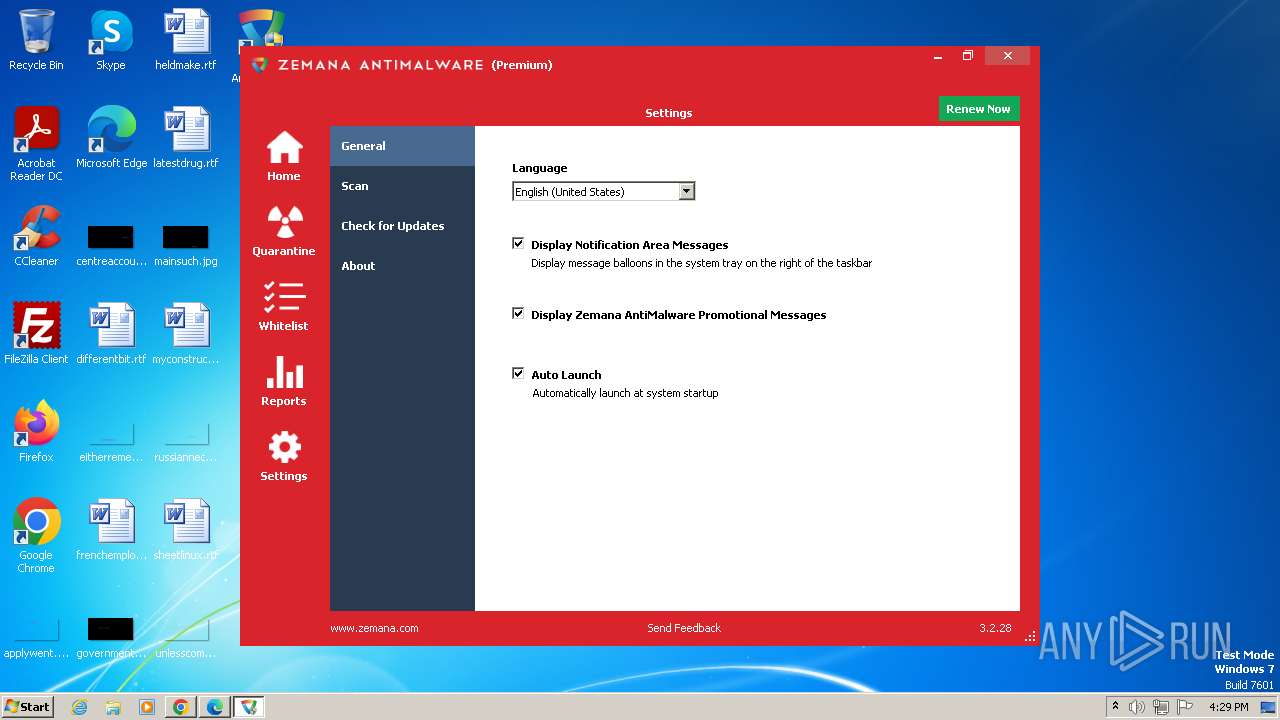Image resolution: width=1280 pixels, height=720 pixels.
Task: Open the Recycle Bin desktop icon
Action: coord(36,40)
